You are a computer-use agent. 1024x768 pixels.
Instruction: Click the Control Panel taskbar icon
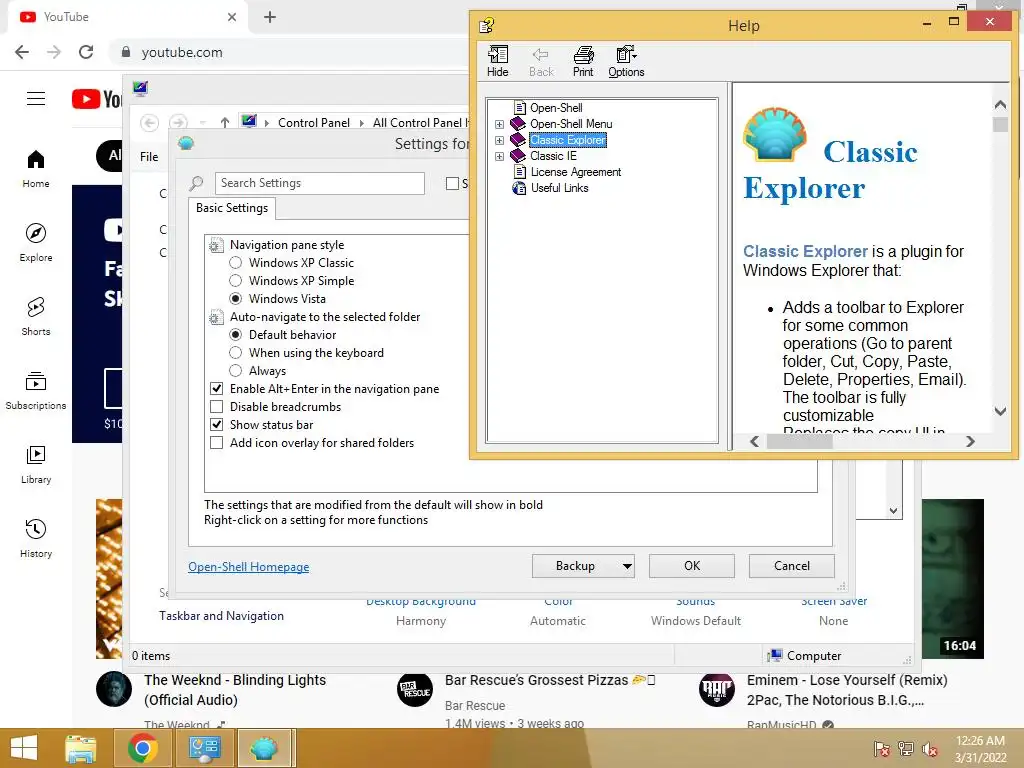coord(204,748)
